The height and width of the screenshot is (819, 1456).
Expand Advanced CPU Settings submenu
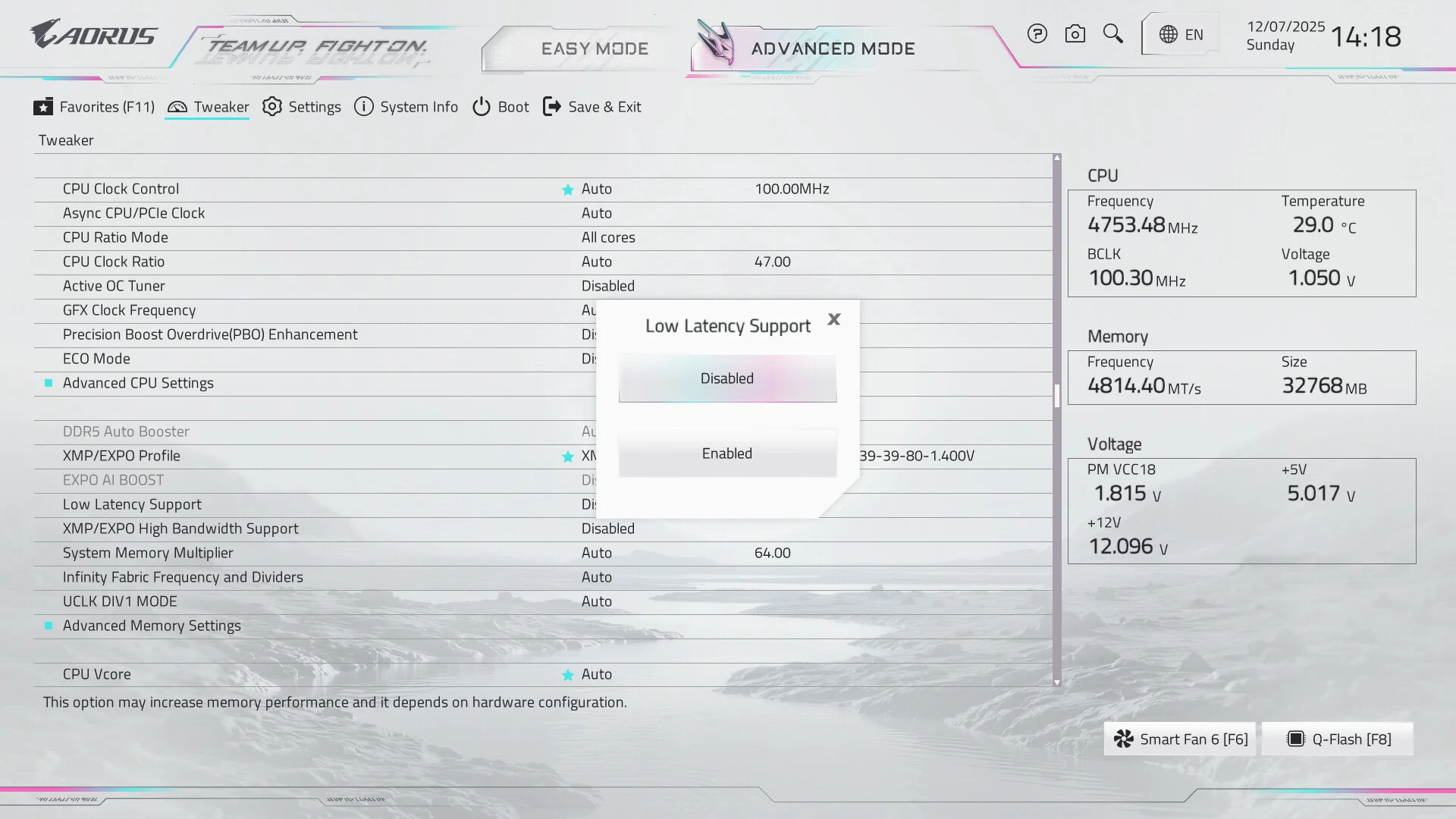click(138, 383)
